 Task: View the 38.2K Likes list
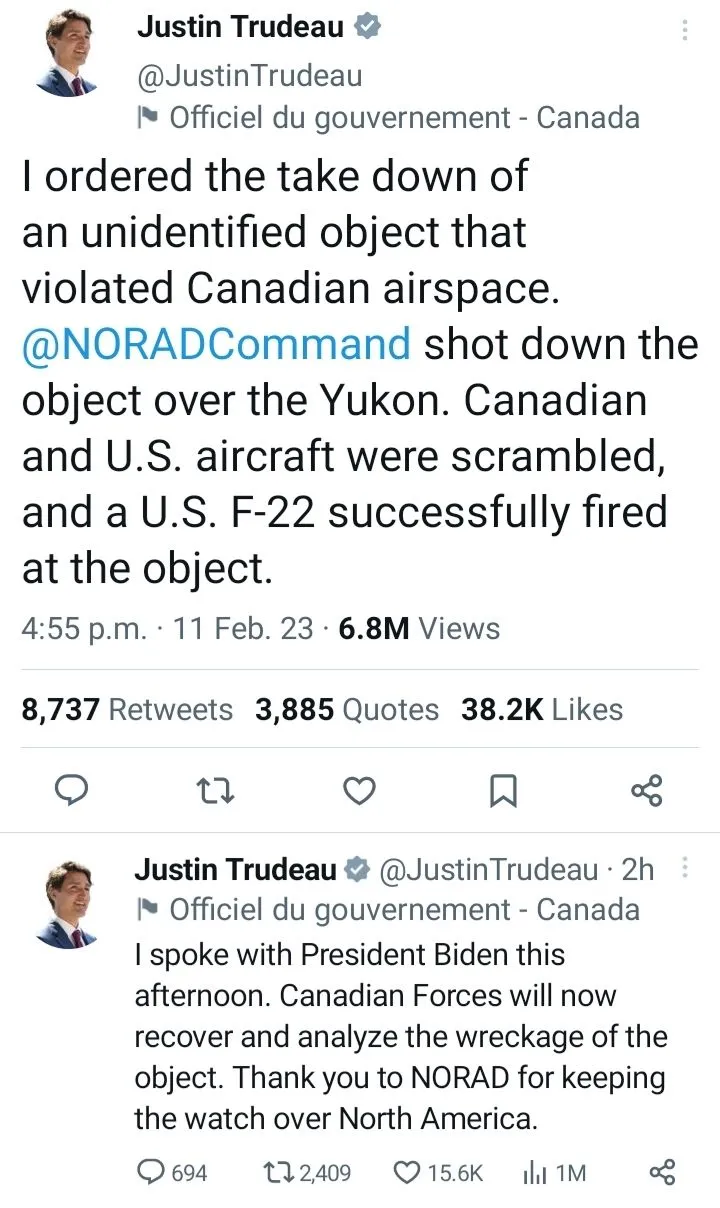pos(542,710)
